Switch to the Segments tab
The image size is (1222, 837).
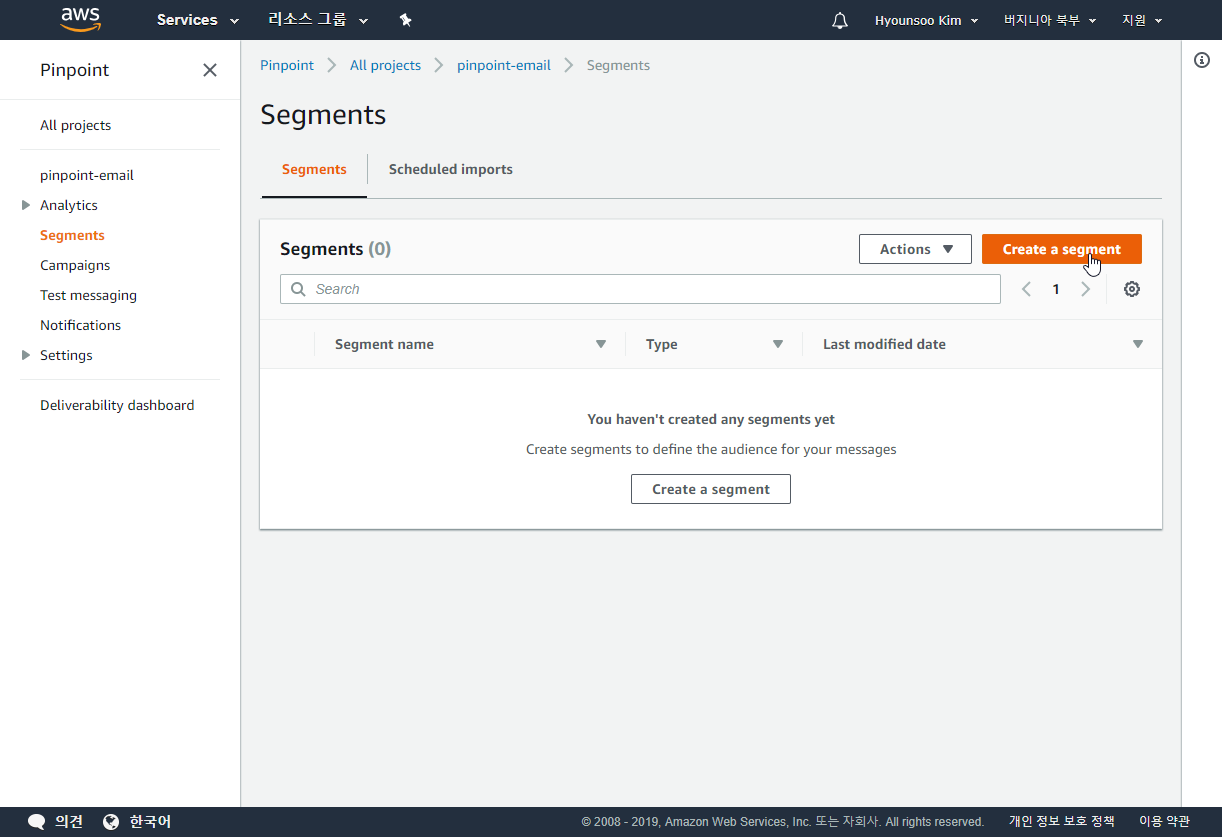click(314, 169)
